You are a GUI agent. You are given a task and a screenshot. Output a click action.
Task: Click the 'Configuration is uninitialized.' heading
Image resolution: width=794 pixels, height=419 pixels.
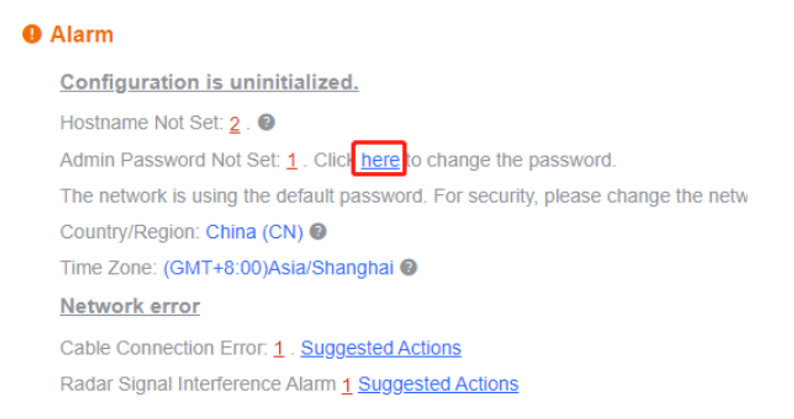point(209,82)
